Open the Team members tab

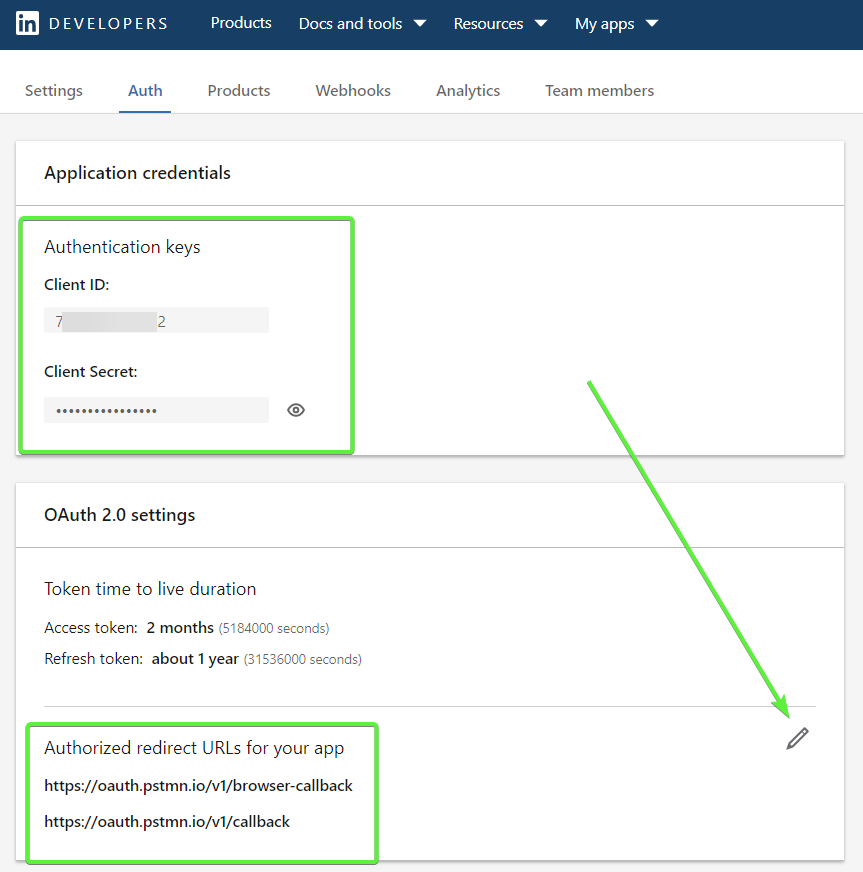[x=599, y=91]
